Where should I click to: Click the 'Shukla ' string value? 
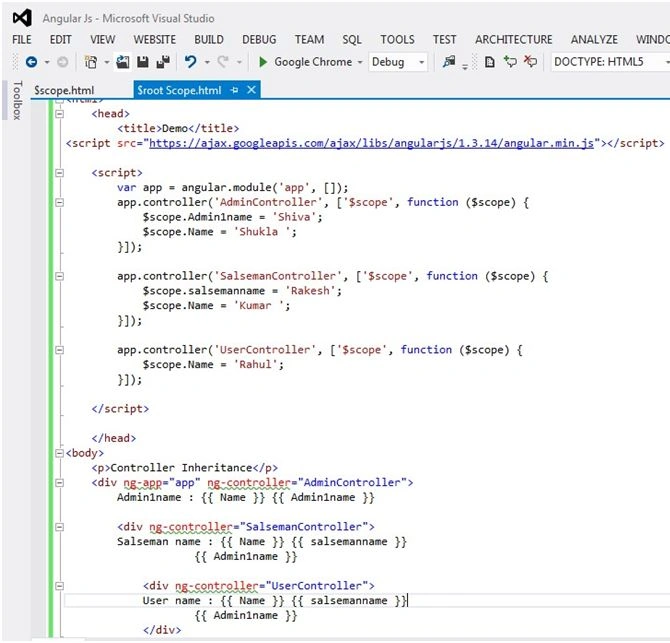262,232
